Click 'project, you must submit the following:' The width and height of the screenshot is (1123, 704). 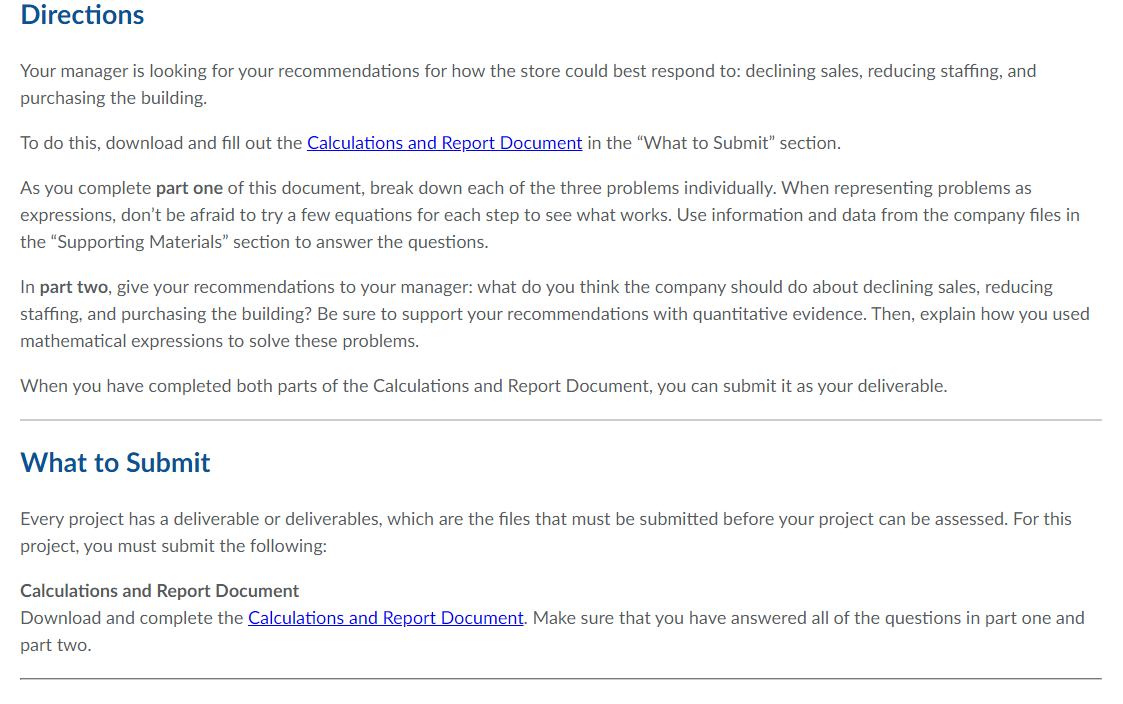173,546
